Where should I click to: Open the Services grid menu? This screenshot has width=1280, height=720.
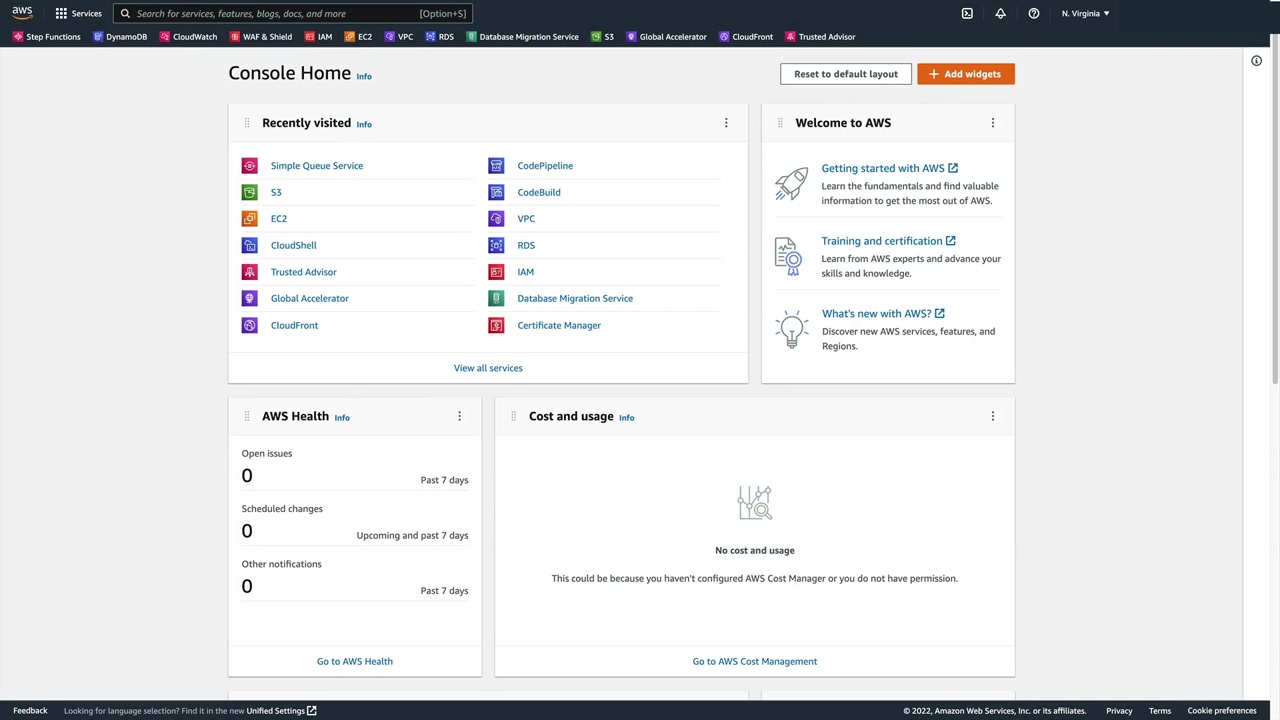point(78,13)
